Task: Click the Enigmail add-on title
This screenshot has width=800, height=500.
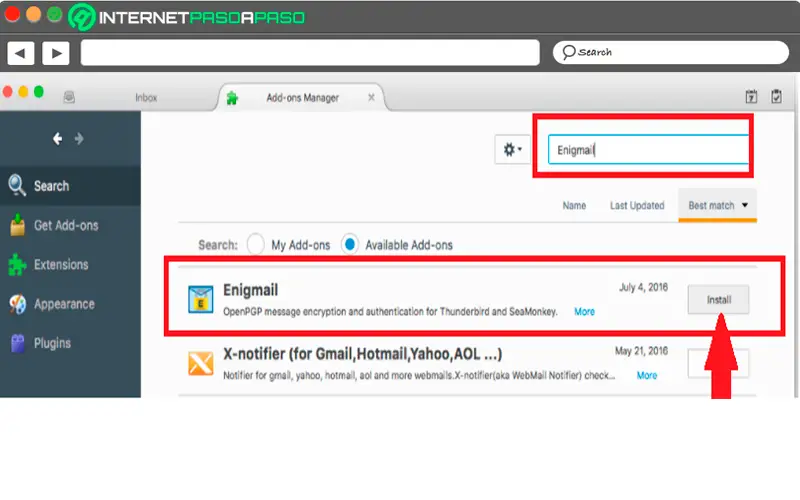Action: [251, 290]
